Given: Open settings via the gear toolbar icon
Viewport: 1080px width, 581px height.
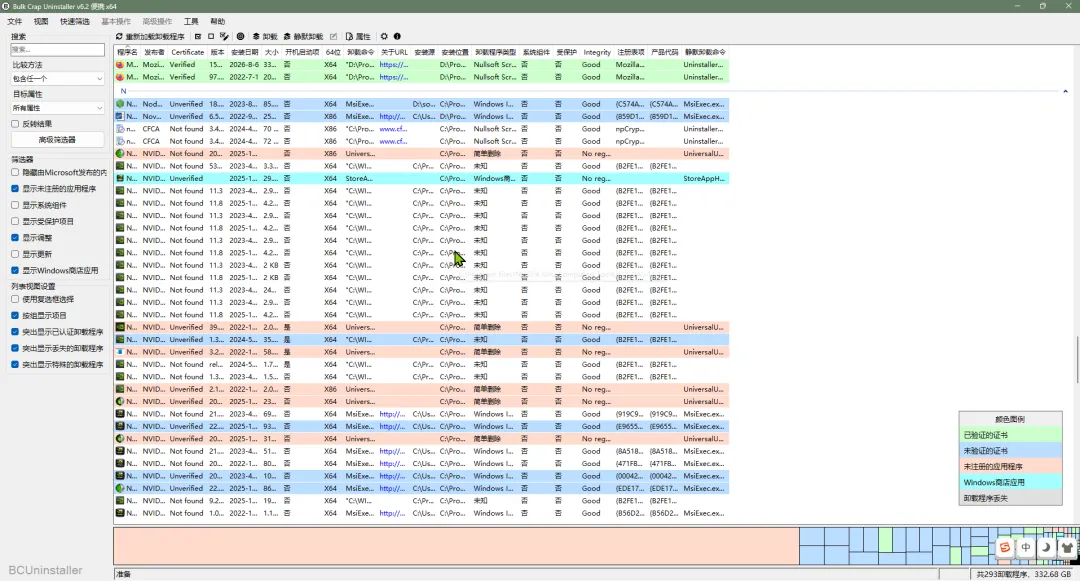Looking at the screenshot, I should [384, 36].
